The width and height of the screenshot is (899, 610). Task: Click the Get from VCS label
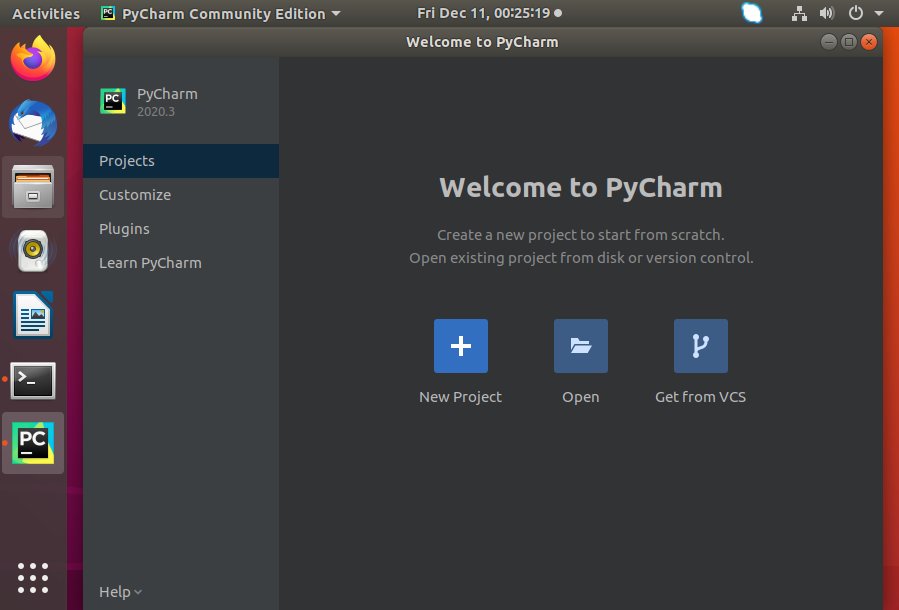[x=701, y=397]
